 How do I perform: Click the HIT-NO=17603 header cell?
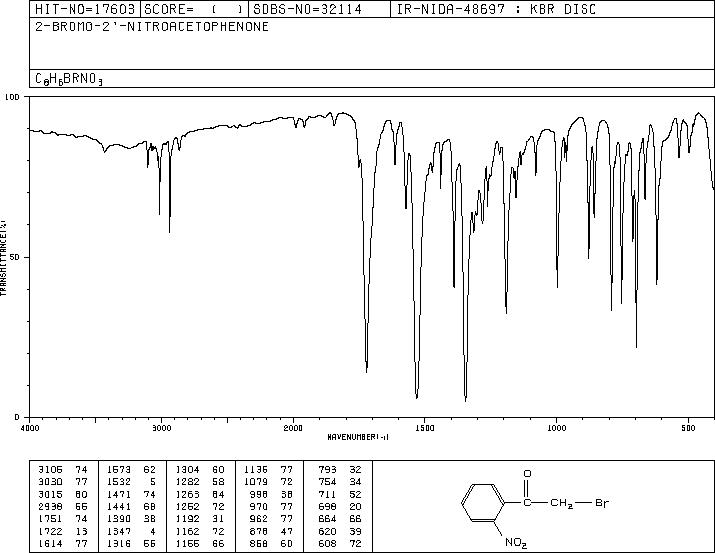85,9
